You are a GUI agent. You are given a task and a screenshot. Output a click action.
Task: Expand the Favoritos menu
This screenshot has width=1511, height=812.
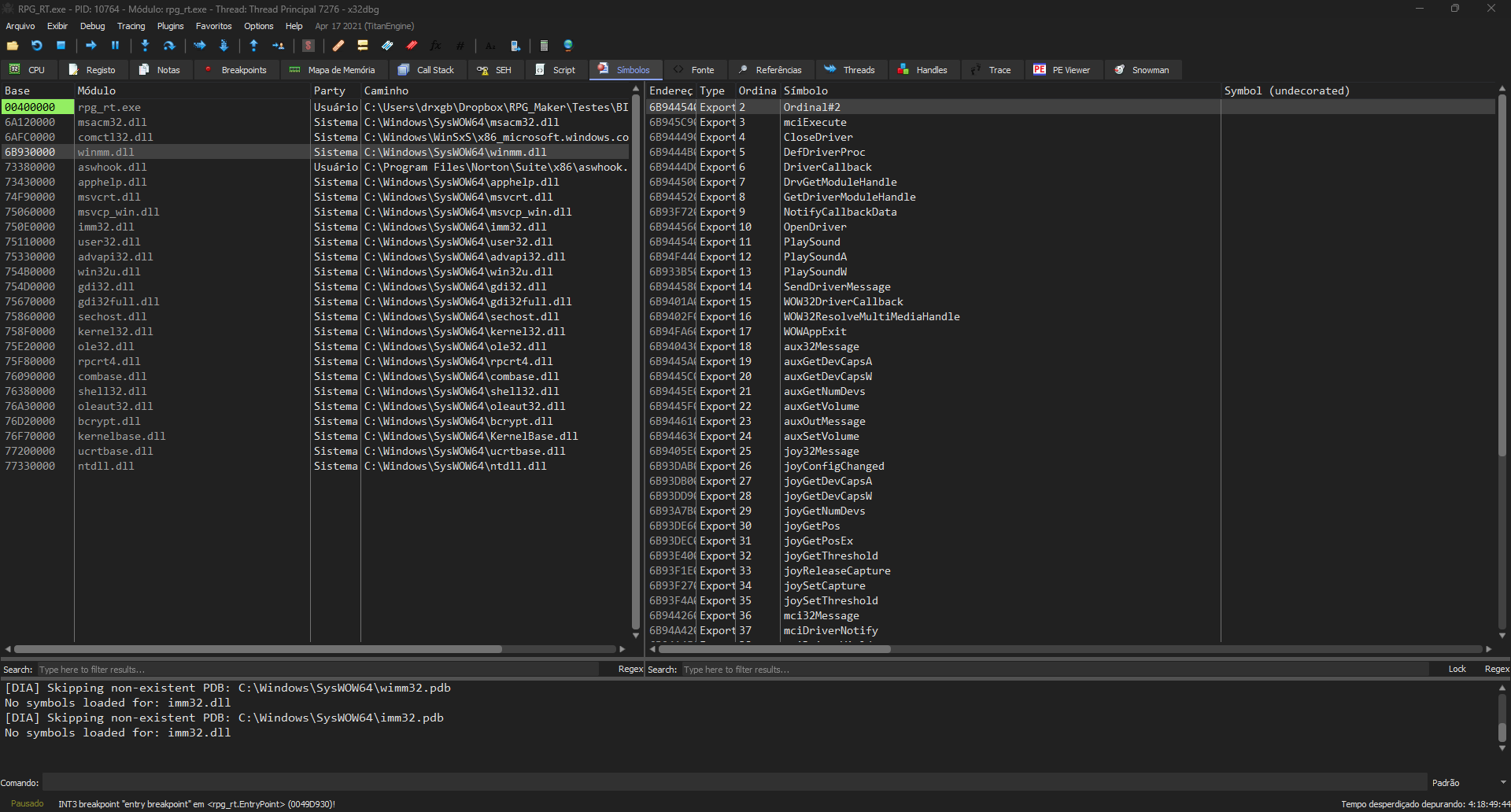tap(213, 26)
